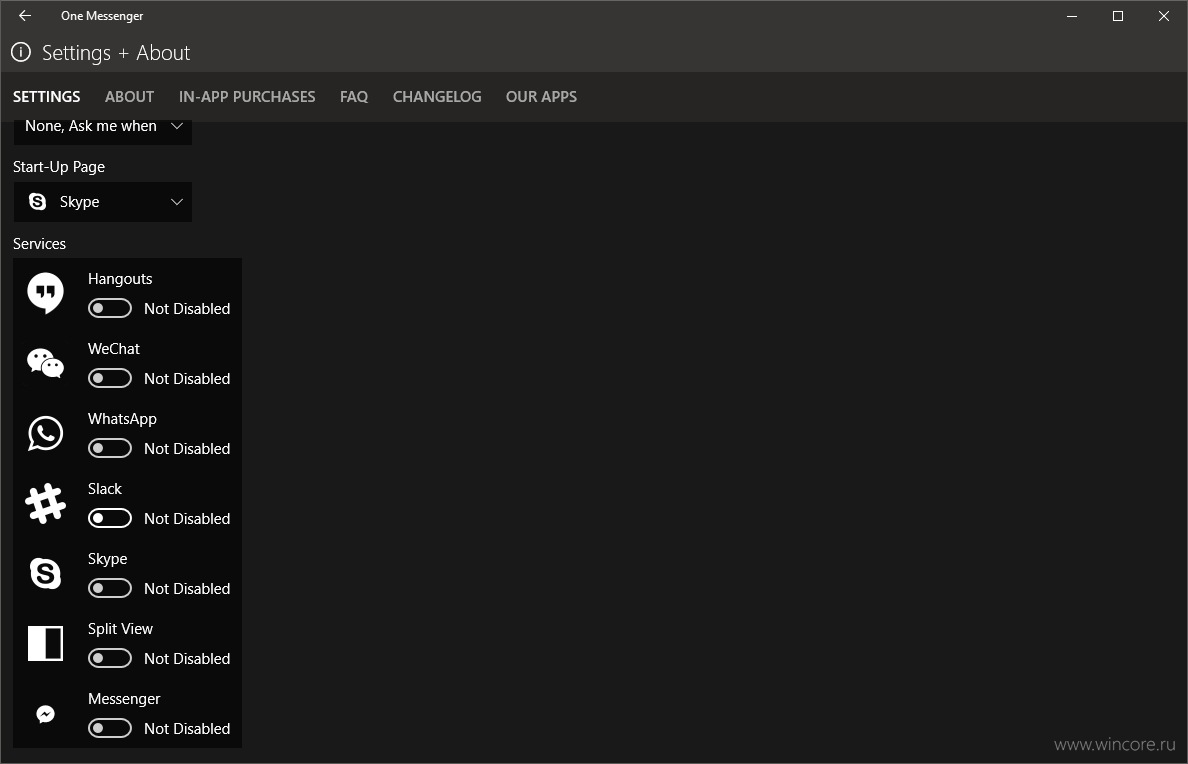1188x764 pixels.
Task: Click the Split View service name
Action: pyautogui.click(x=120, y=629)
